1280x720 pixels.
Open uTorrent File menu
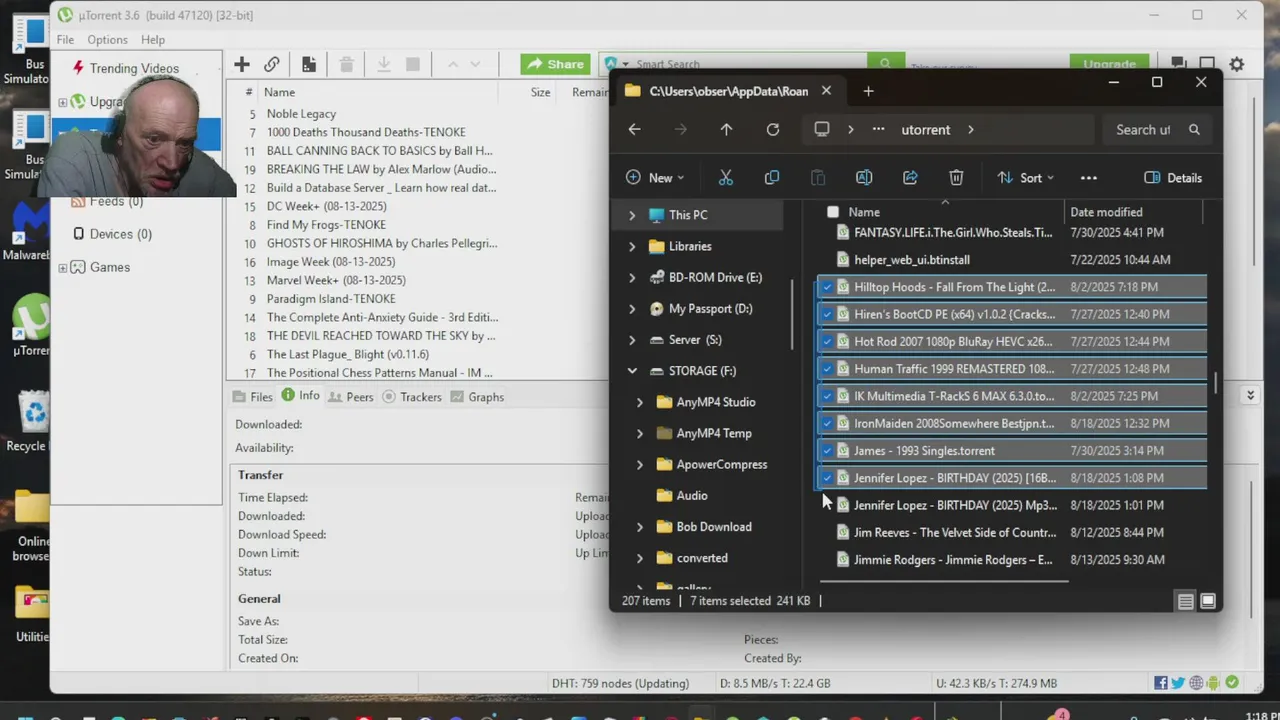point(65,40)
